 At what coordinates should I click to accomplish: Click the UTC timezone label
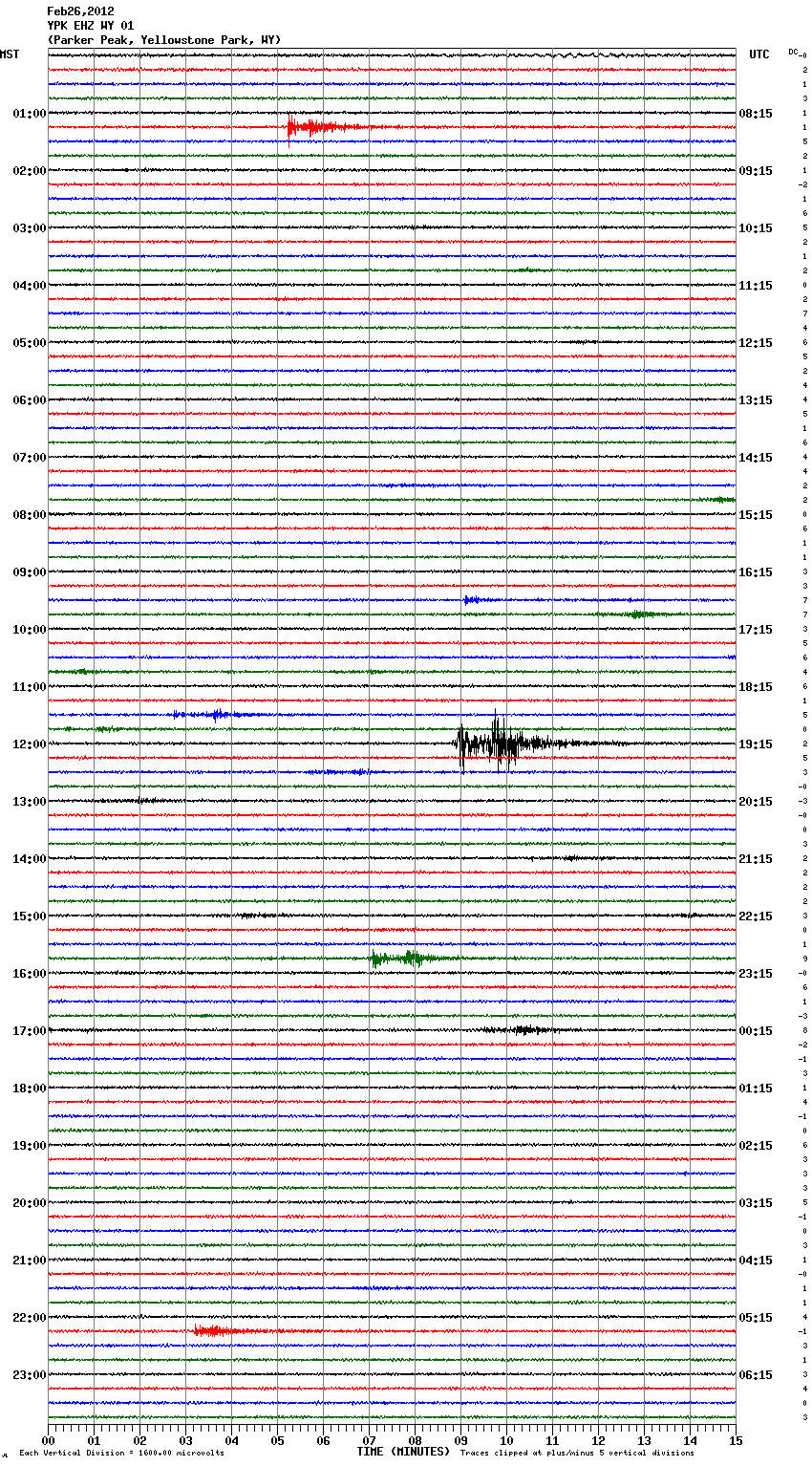[x=759, y=54]
